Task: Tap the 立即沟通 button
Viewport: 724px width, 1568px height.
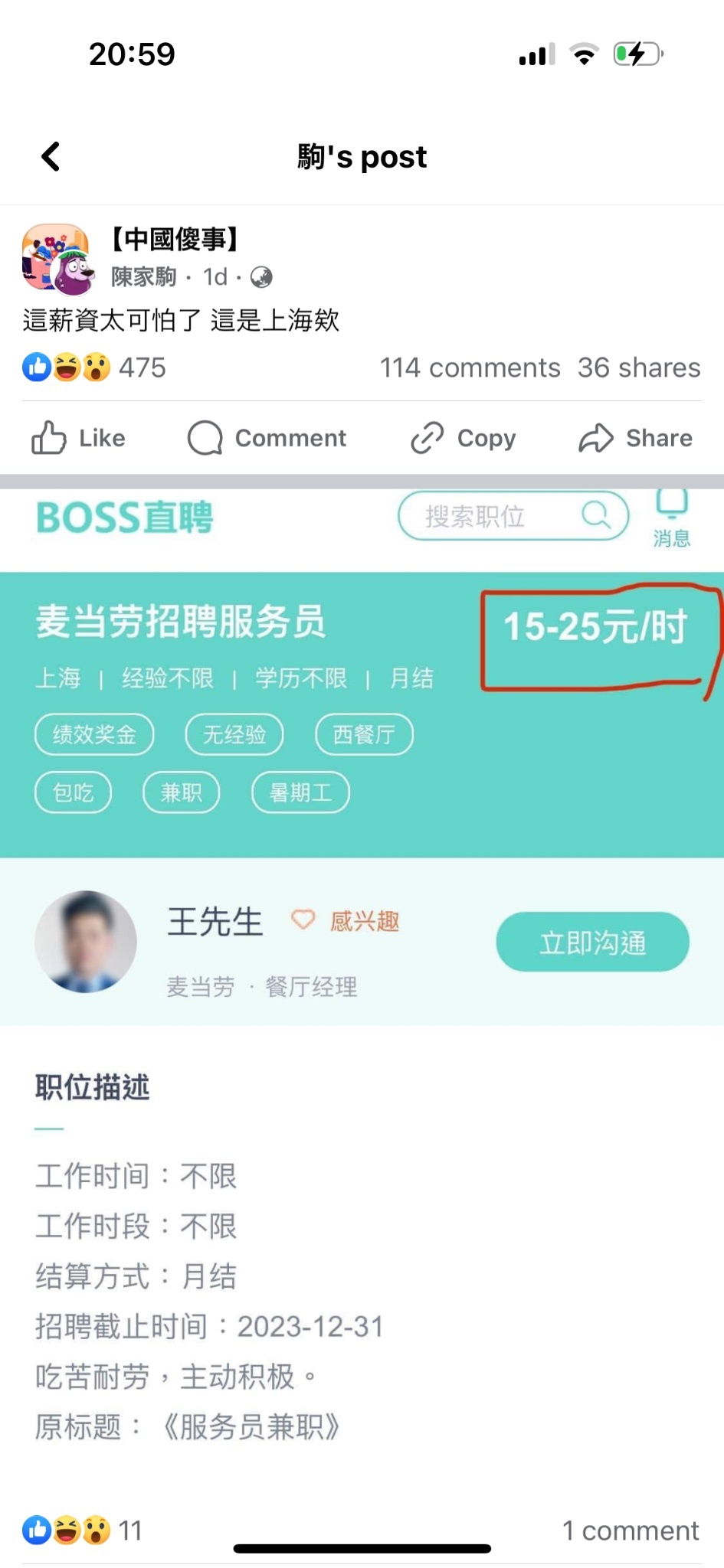Action: click(592, 942)
